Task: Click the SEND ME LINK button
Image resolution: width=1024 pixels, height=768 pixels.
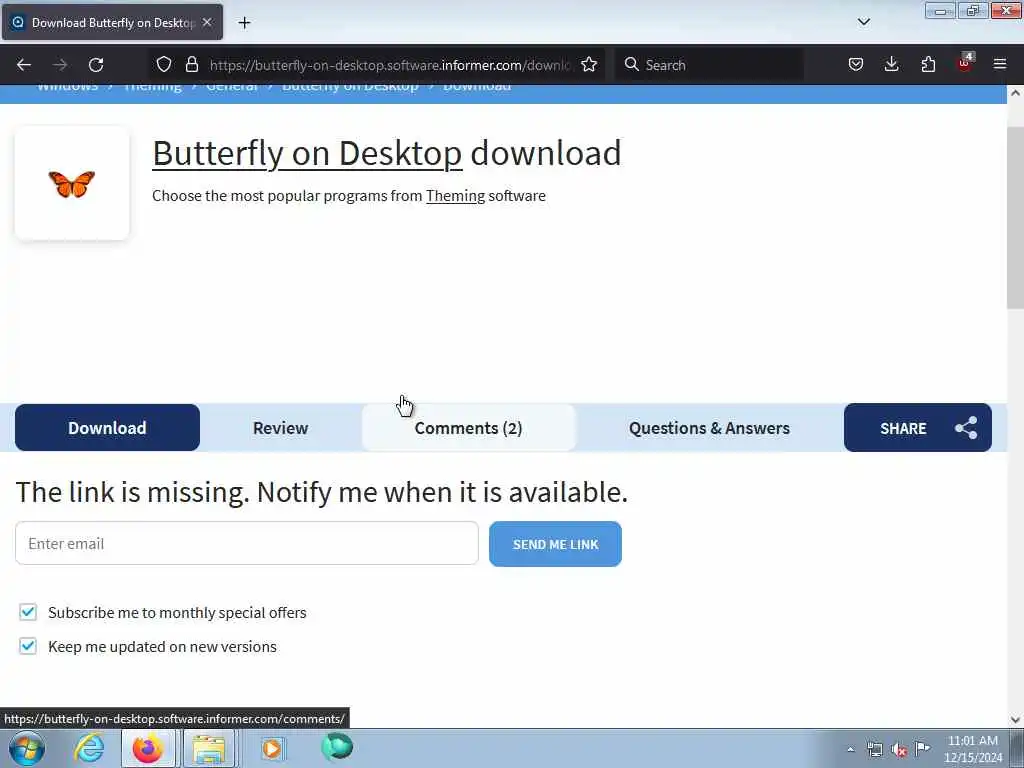Action: coord(555,544)
